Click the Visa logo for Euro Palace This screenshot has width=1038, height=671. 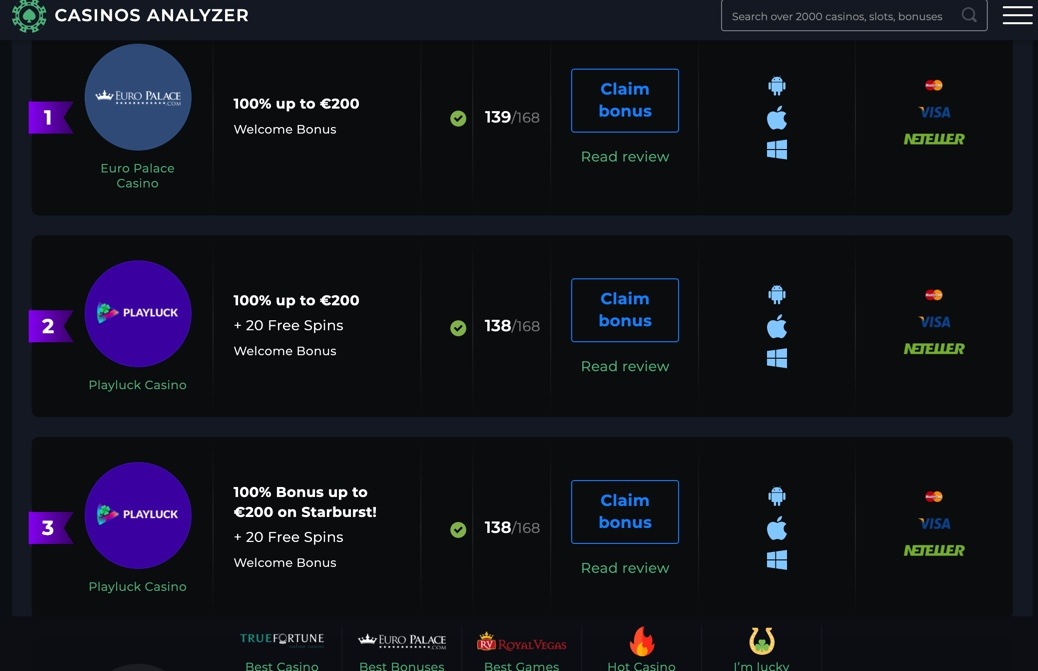934,112
